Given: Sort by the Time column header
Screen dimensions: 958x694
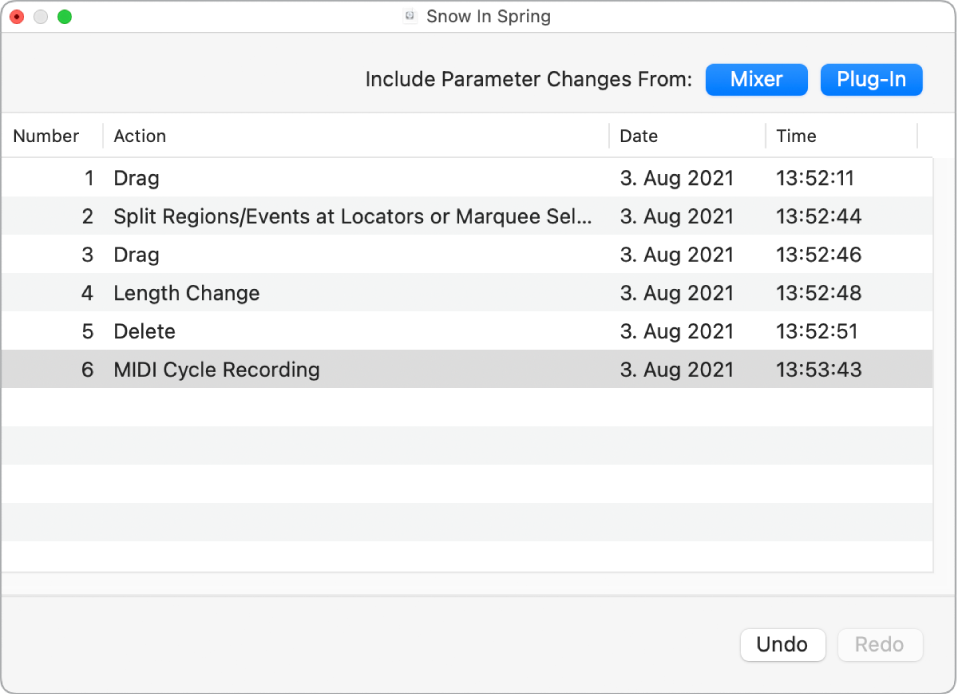Looking at the screenshot, I should point(796,136).
